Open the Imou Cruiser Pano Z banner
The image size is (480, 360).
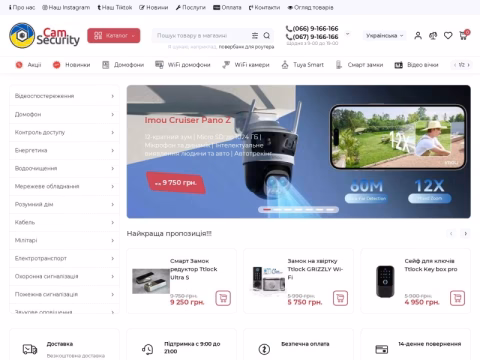point(299,152)
